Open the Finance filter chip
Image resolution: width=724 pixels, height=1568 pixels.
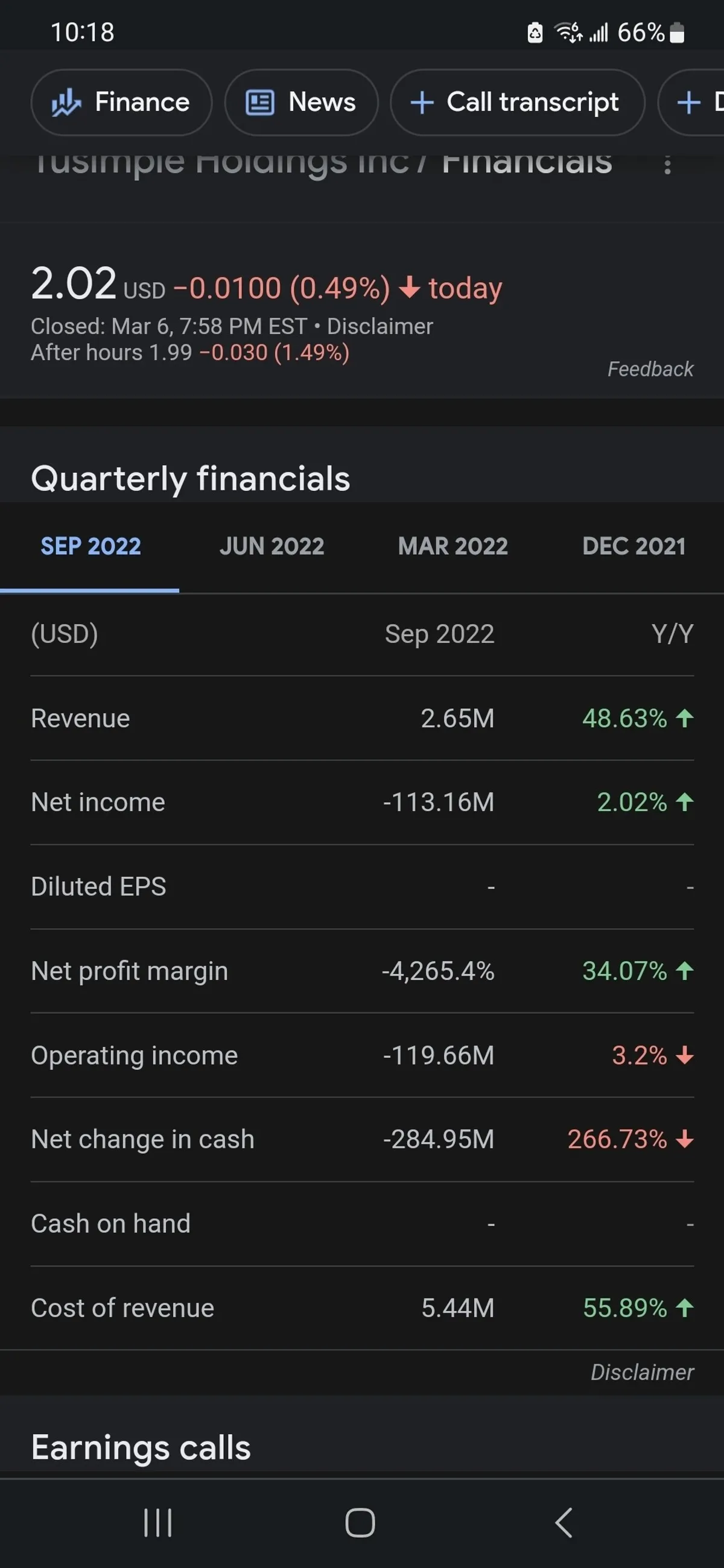click(x=122, y=103)
